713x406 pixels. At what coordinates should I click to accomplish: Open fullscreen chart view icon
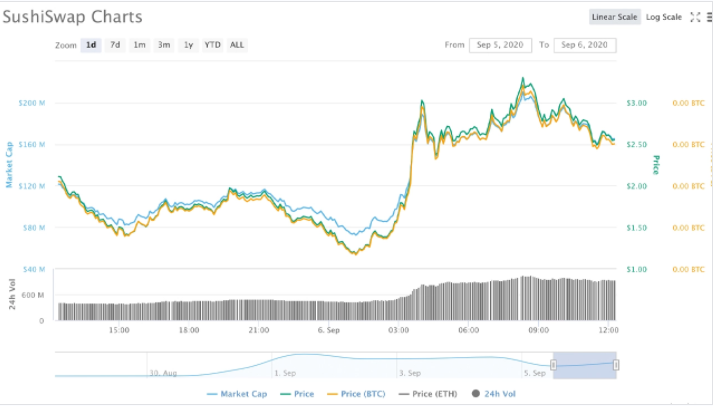695,17
